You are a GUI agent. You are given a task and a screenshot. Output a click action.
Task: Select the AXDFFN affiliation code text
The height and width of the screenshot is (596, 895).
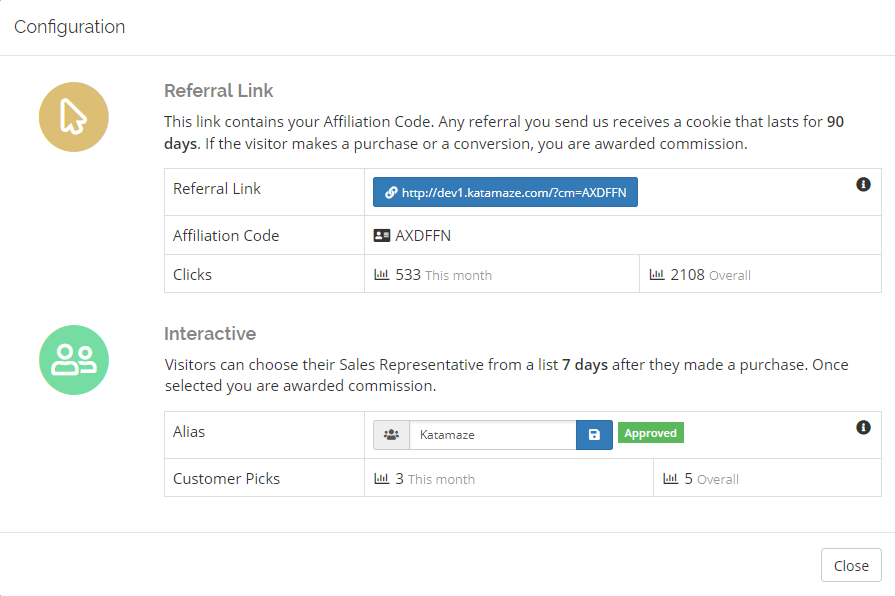point(423,236)
